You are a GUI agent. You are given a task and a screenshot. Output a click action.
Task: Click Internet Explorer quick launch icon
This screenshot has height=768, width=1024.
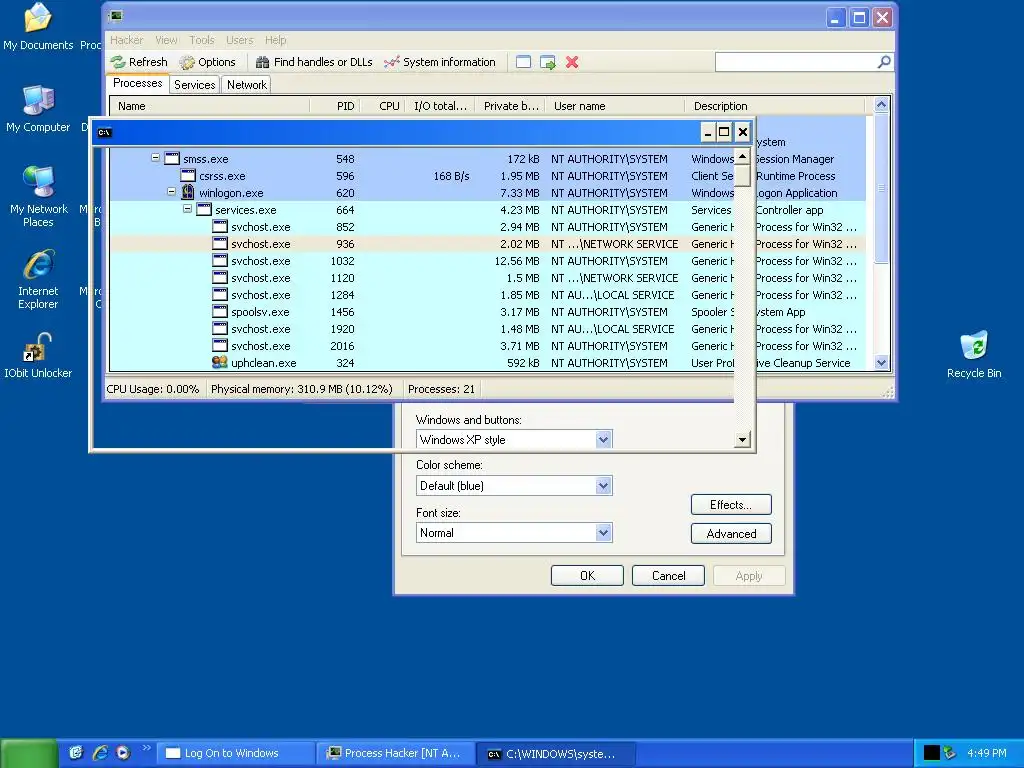coord(100,753)
